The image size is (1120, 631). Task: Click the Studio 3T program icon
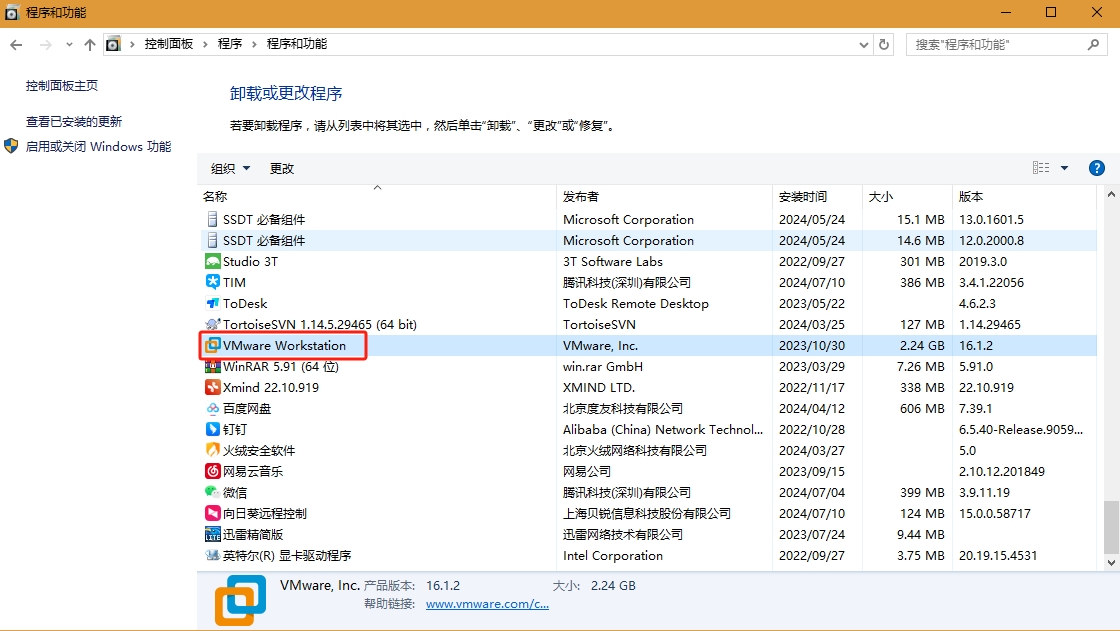212,262
